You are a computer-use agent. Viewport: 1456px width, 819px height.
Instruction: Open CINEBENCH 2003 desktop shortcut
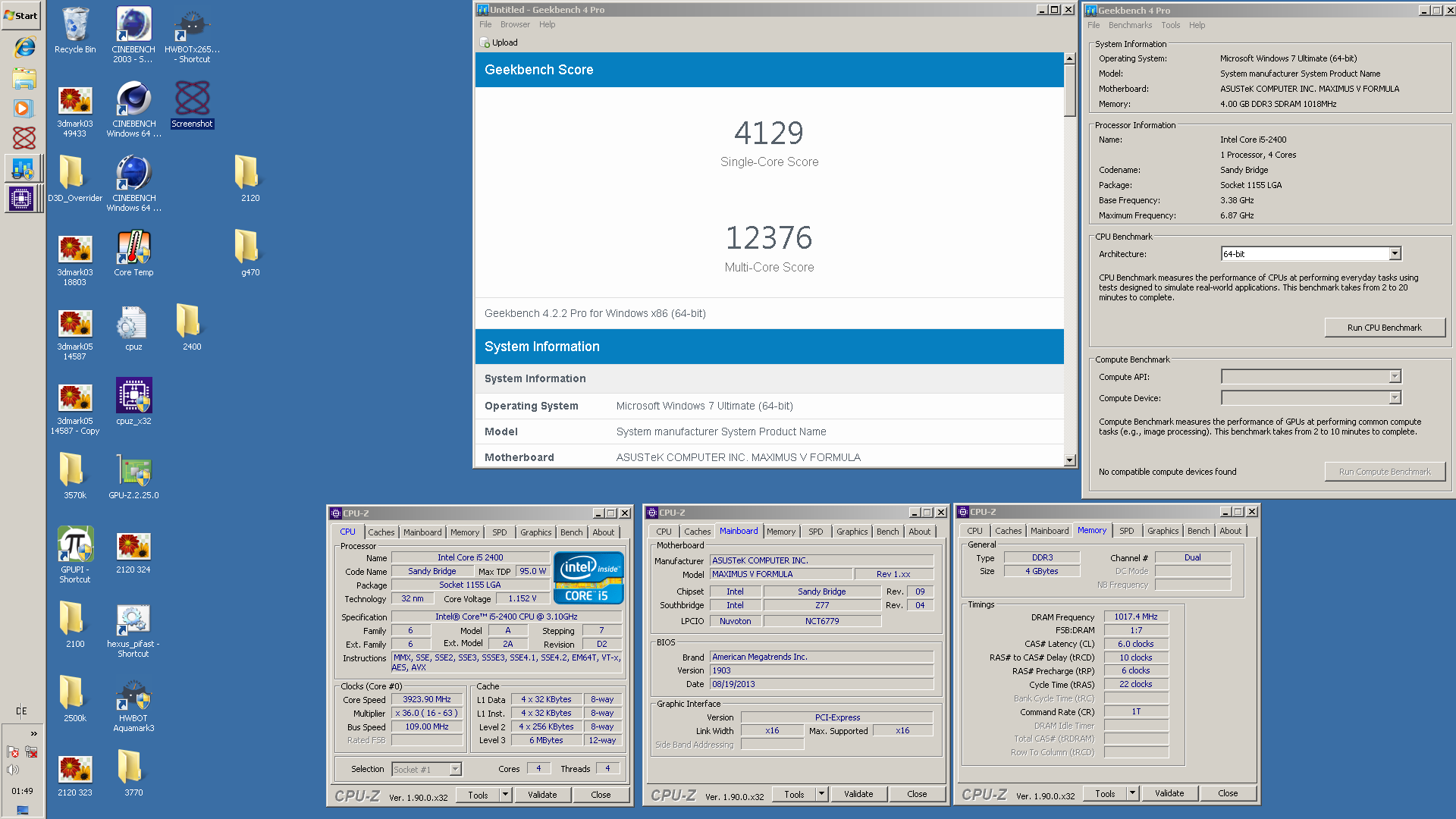133,34
